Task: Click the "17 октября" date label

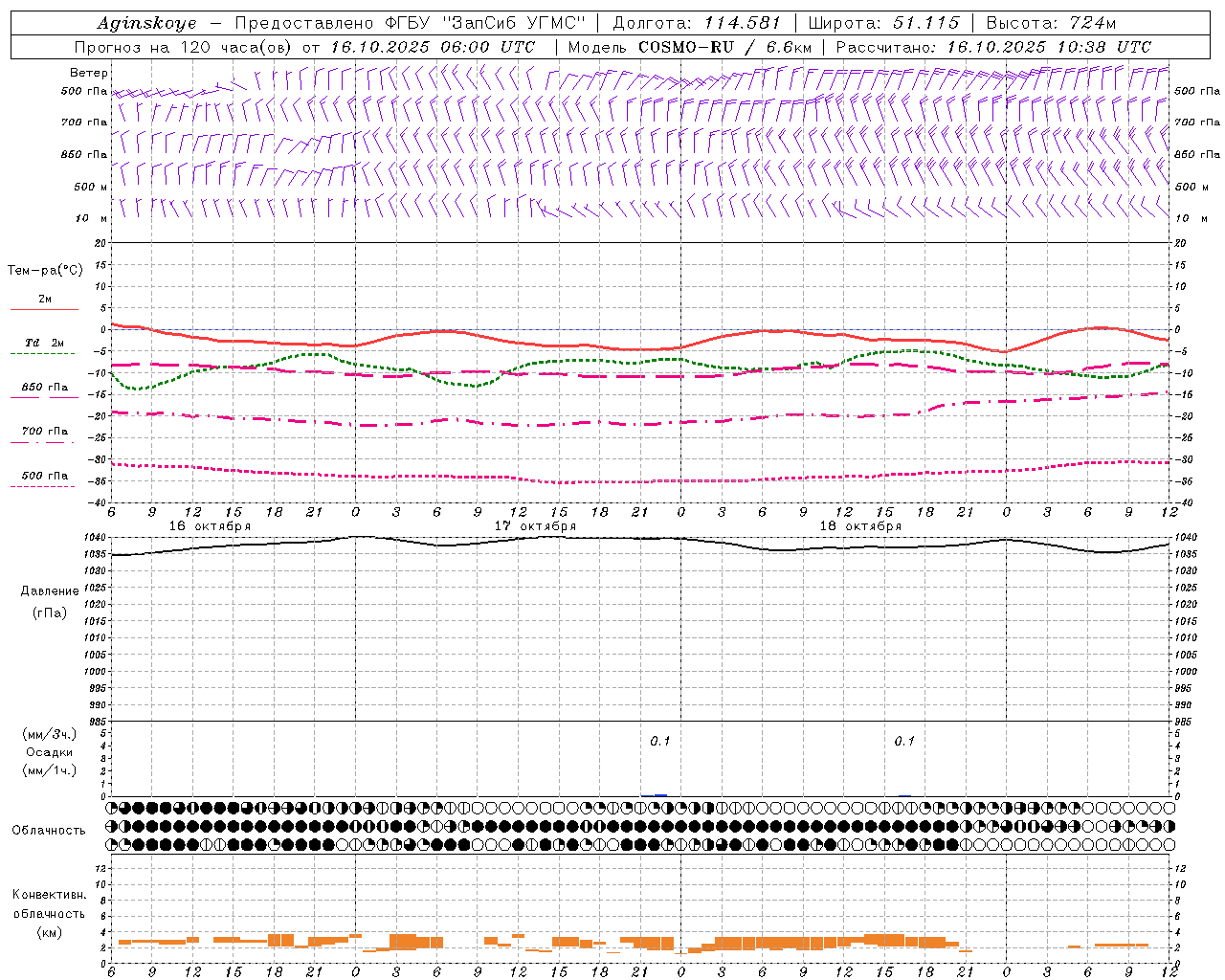Action: coord(535,526)
